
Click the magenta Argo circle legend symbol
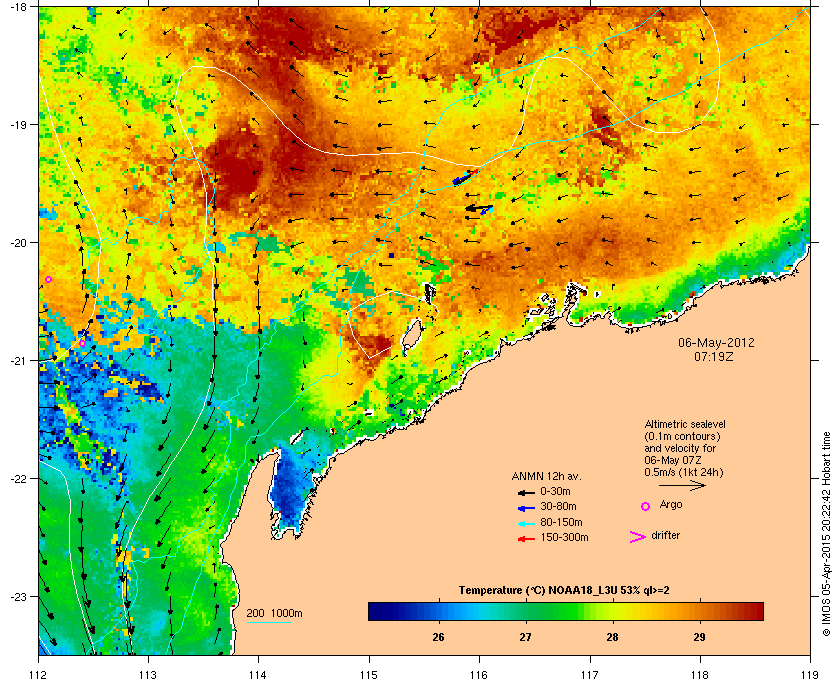point(646,506)
